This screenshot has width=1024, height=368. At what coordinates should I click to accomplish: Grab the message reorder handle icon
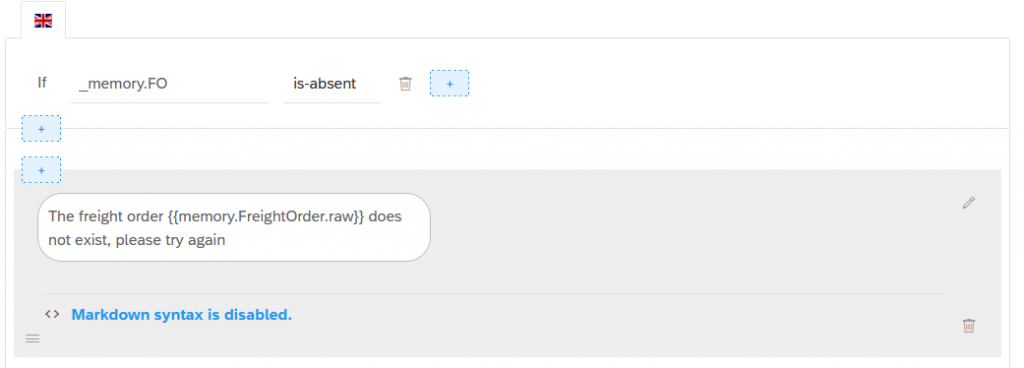(33, 338)
